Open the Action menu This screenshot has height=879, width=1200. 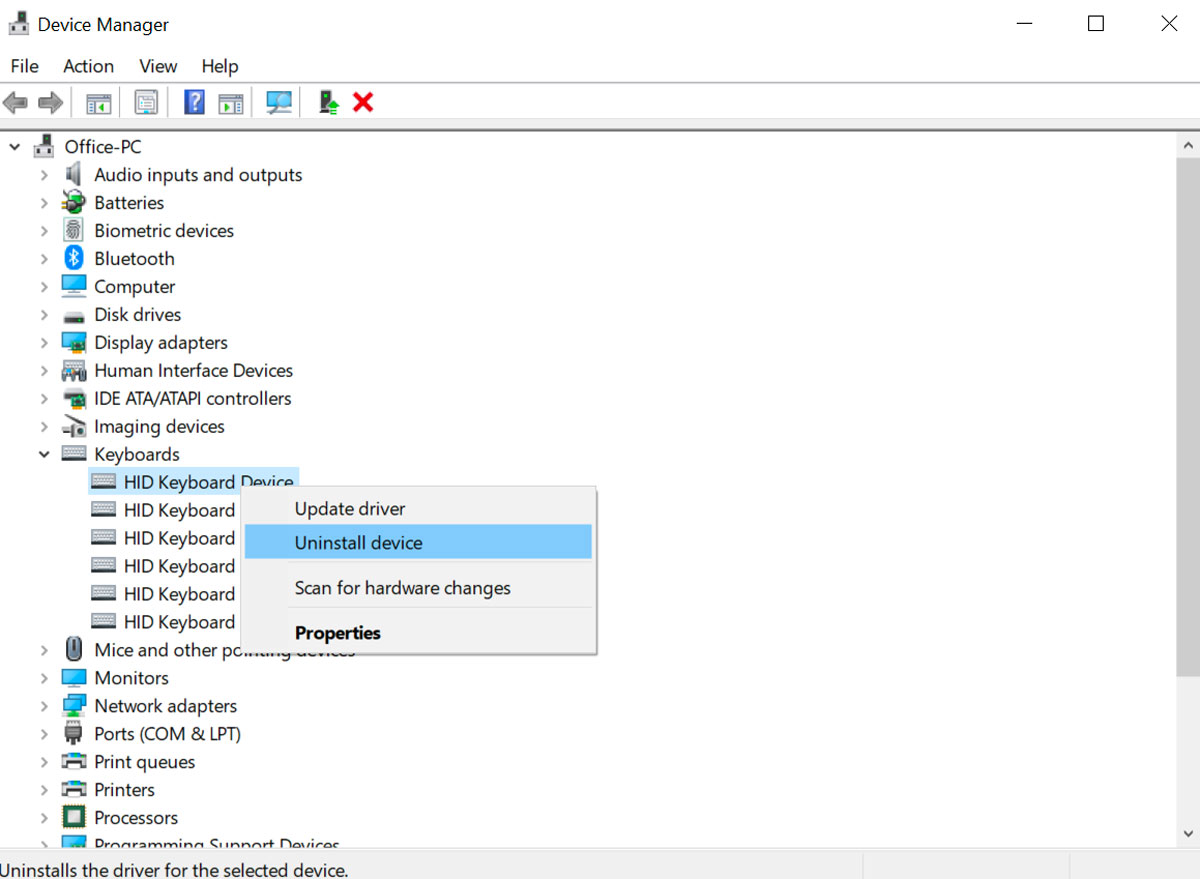pos(88,66)
